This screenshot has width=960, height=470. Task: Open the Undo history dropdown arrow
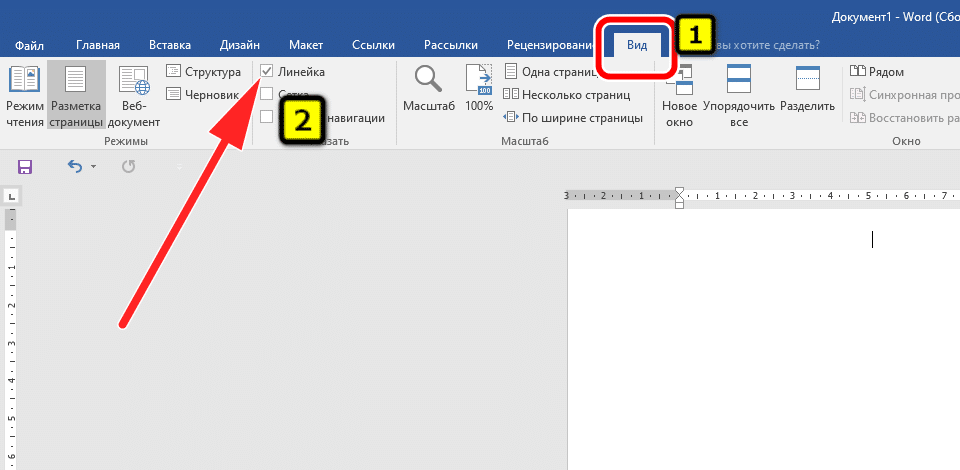point(93,166)
